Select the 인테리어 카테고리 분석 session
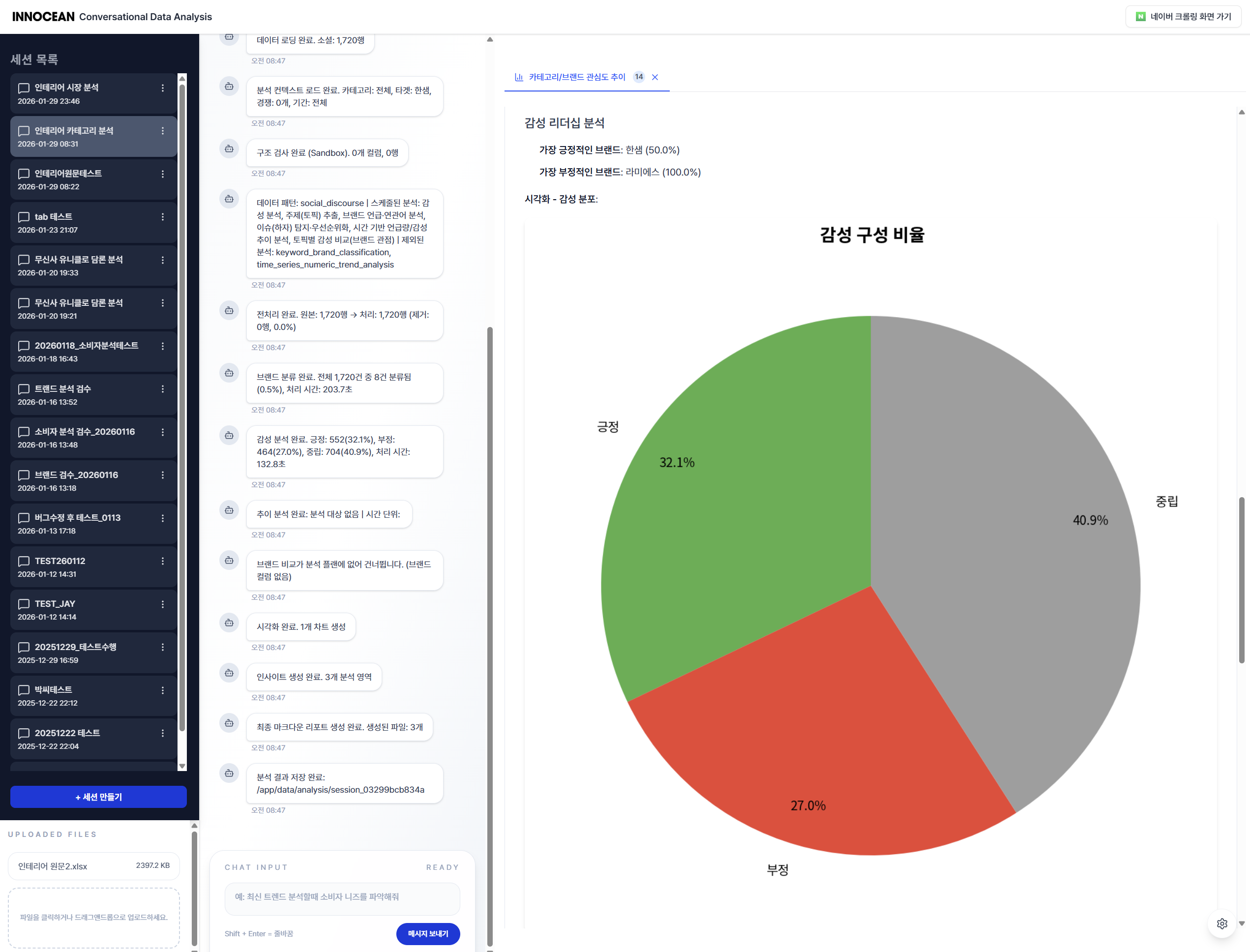The height and width of the screenshot is (952, 1250). coord(85,137)
